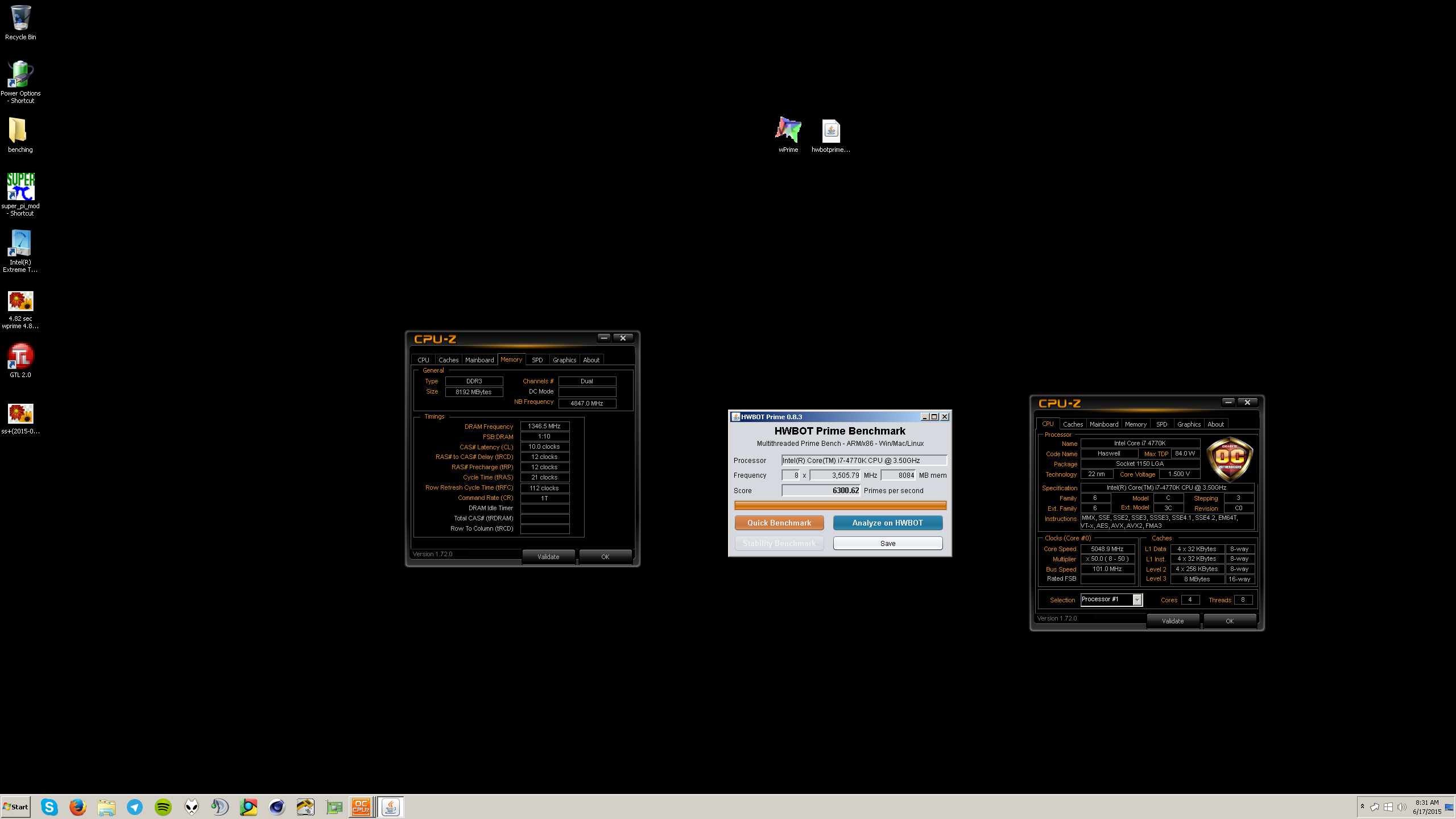
Task: Click DRAM Frequency value 1346.5 MHz
Action: pos(544,427)
